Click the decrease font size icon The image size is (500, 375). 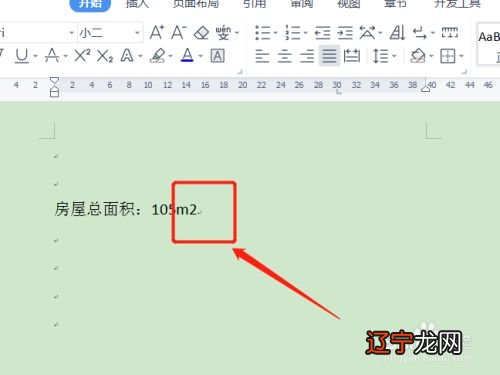click(178, 33)
